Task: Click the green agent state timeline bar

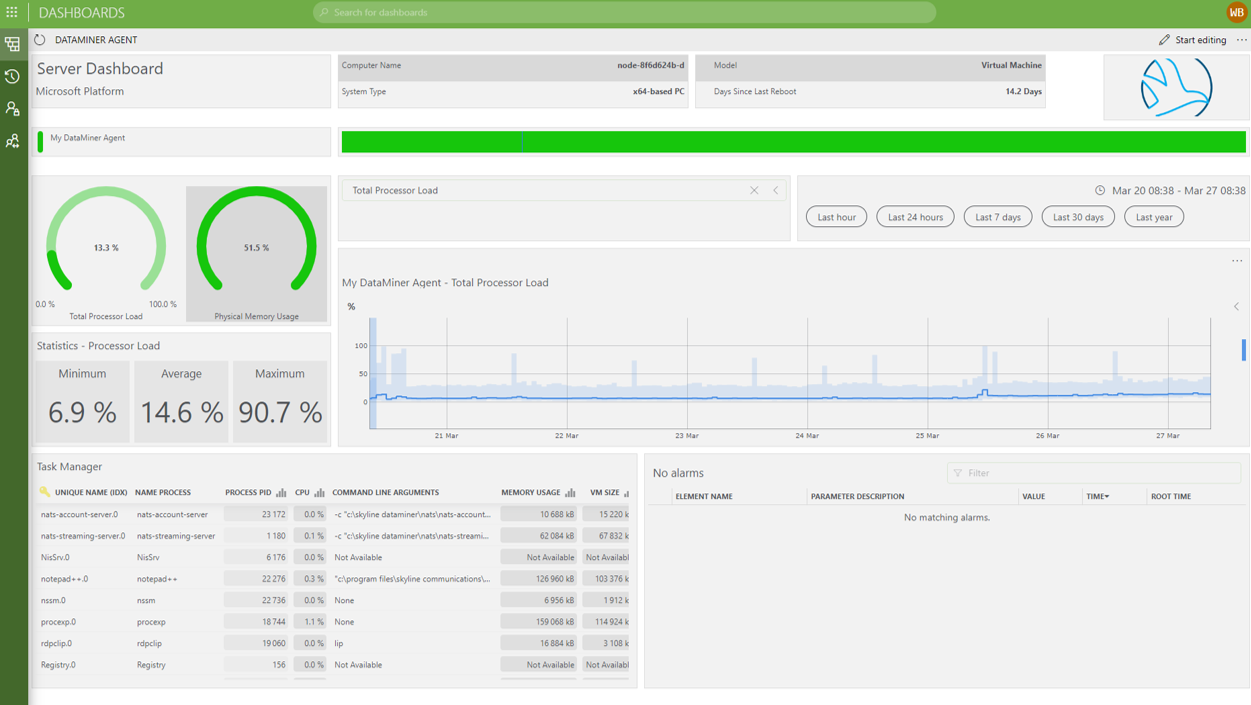Action: [x=794, y=142]
